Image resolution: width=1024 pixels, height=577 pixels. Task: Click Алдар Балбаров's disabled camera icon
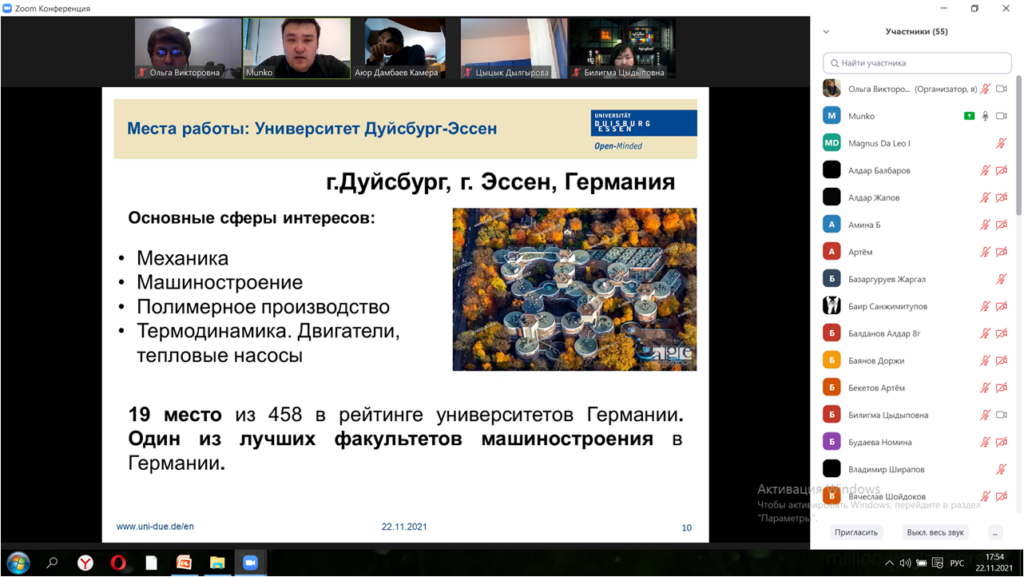pyautogui.click(x=1001, y=170)
